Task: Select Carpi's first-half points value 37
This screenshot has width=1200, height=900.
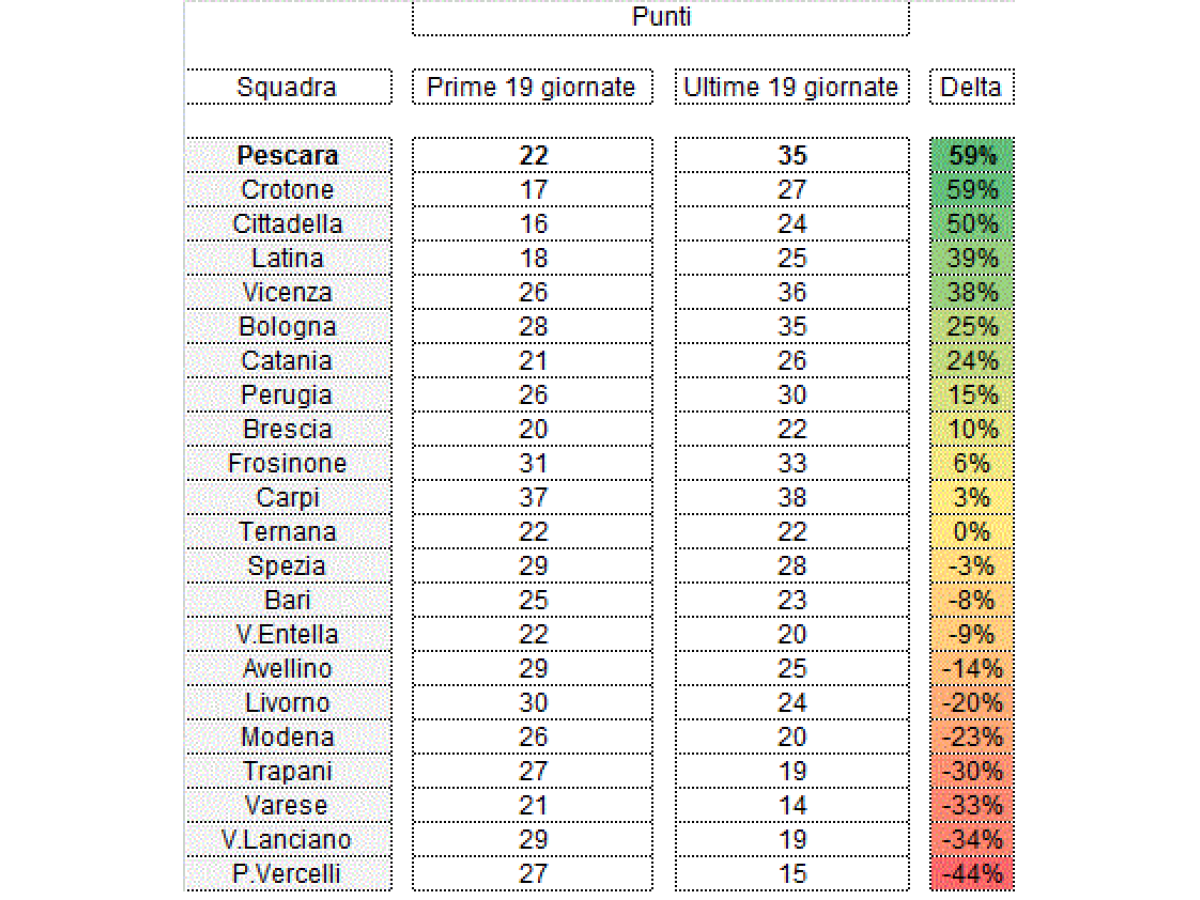Action: [x=533, y=498]
